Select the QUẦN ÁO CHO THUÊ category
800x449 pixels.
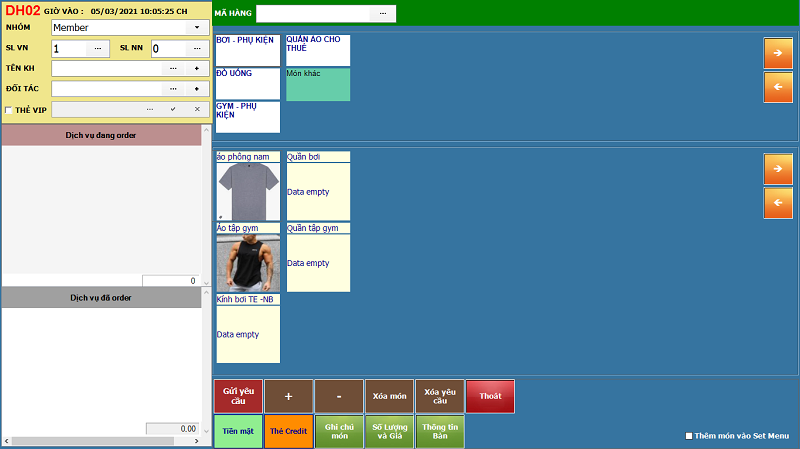(x=318, y=50)
